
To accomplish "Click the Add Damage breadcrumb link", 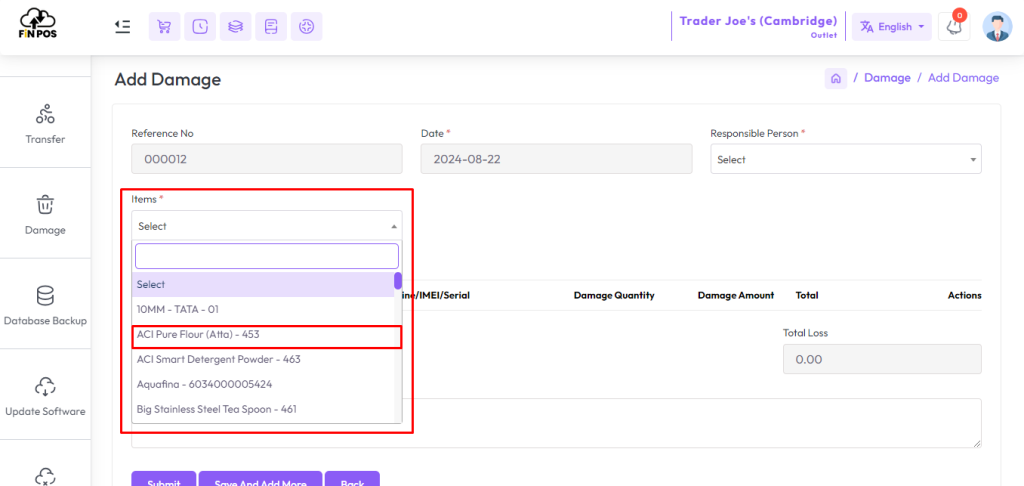I will click(x=963, y=78).
